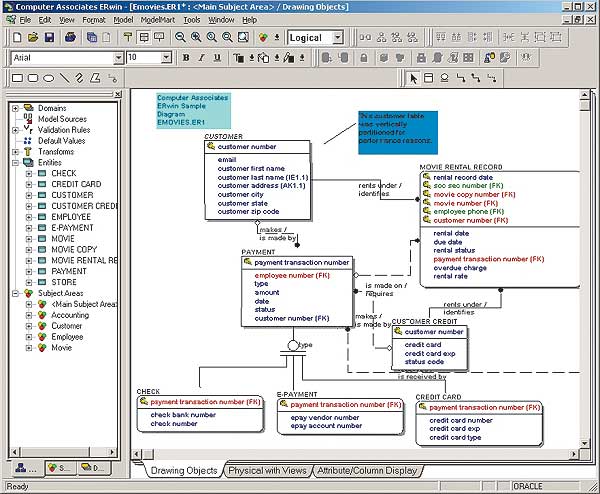This screenshot has height=494, width=600.
Task: Expand the Domains tree node
Action: 15,108
